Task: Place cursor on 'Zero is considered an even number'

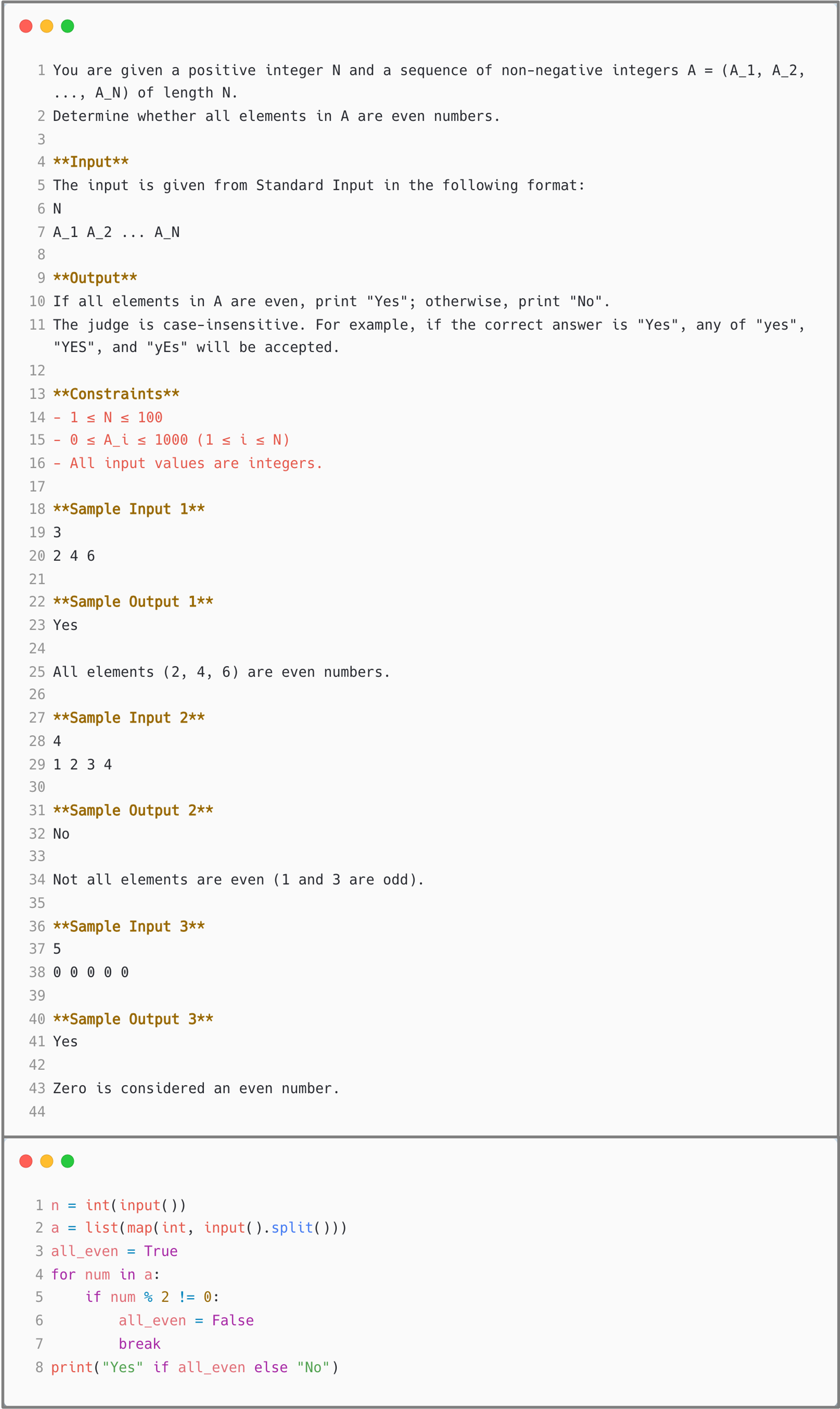Action: pos(196,1088)
